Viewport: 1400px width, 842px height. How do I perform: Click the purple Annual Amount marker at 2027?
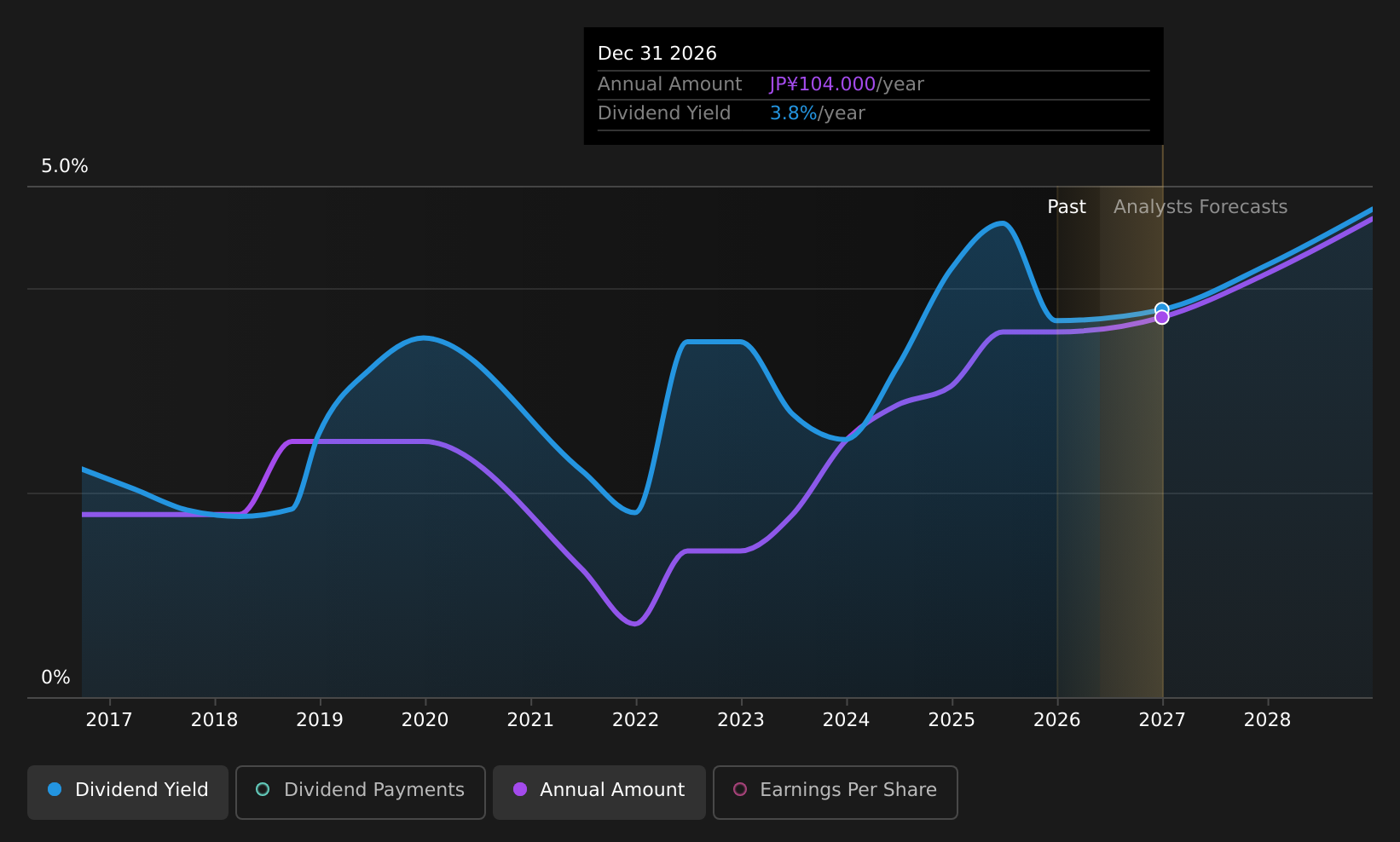pyautogui.click(x=1161, y=317)
